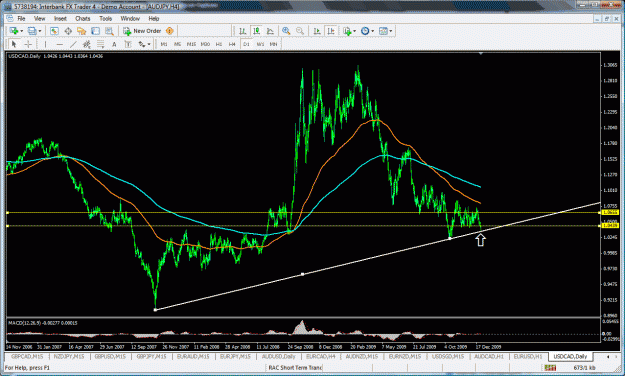Click the New Order button

tap(142, 31)
